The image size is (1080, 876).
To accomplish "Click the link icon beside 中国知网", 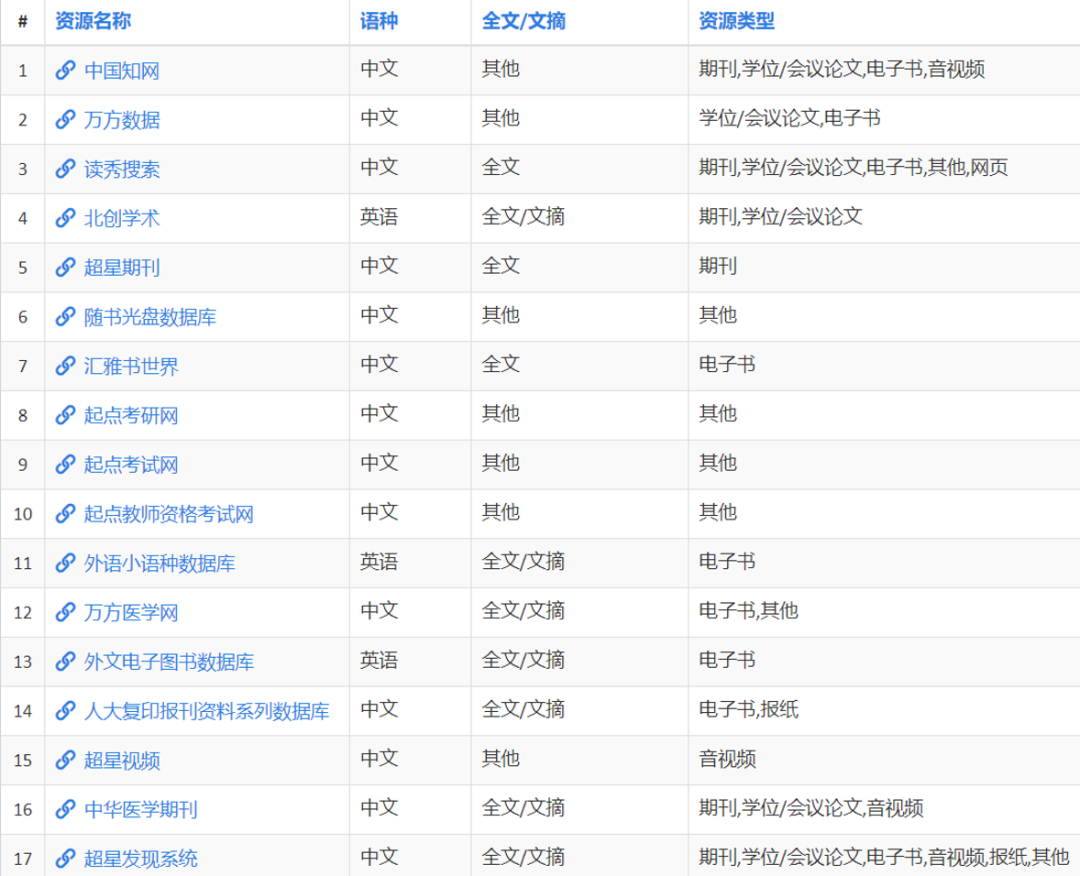I will click(x=65, y=70).
